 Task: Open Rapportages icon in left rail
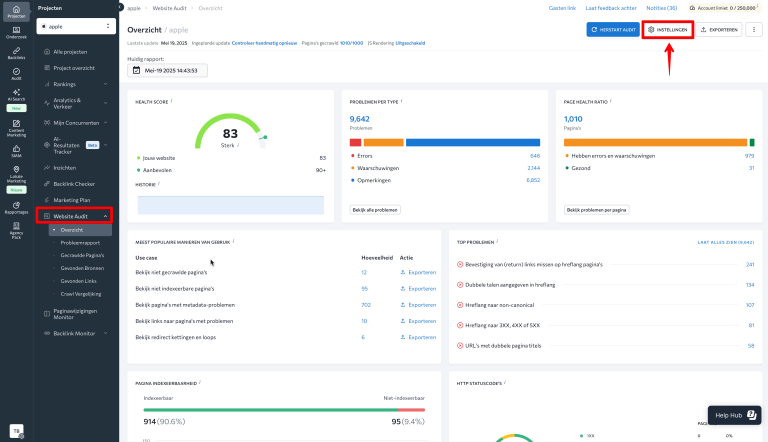(x=16, y=208)
